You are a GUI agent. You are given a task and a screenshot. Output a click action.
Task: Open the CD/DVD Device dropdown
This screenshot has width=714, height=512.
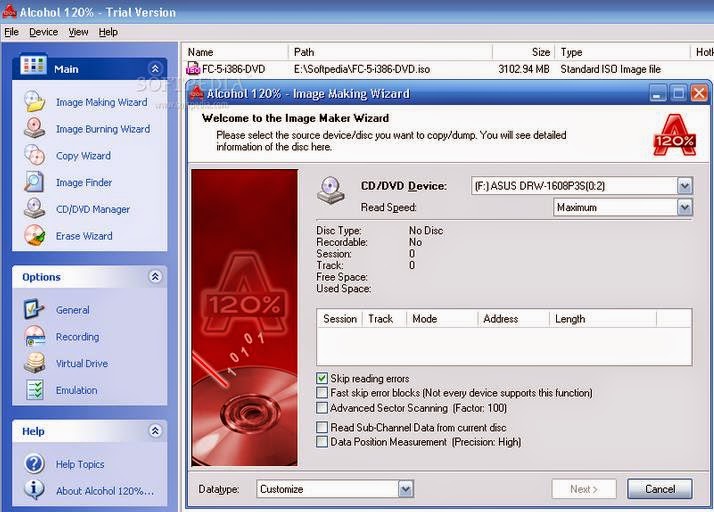[x=684, y=186]
